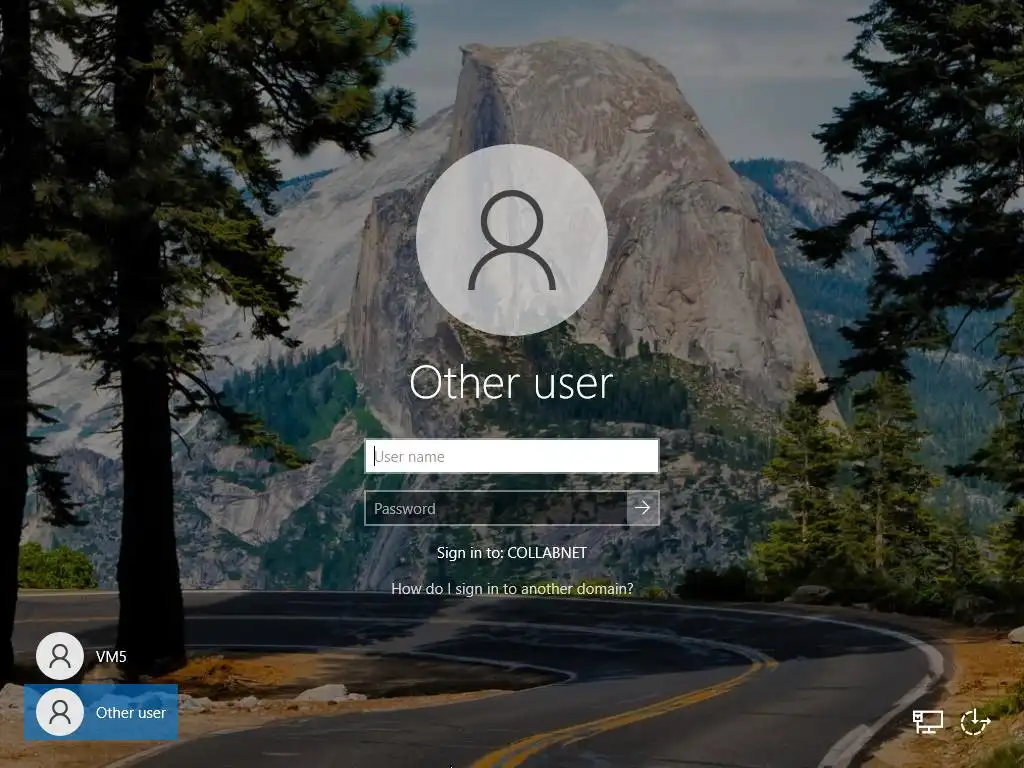Select the Other user account
1024x768 pixels.
point(101,712)
